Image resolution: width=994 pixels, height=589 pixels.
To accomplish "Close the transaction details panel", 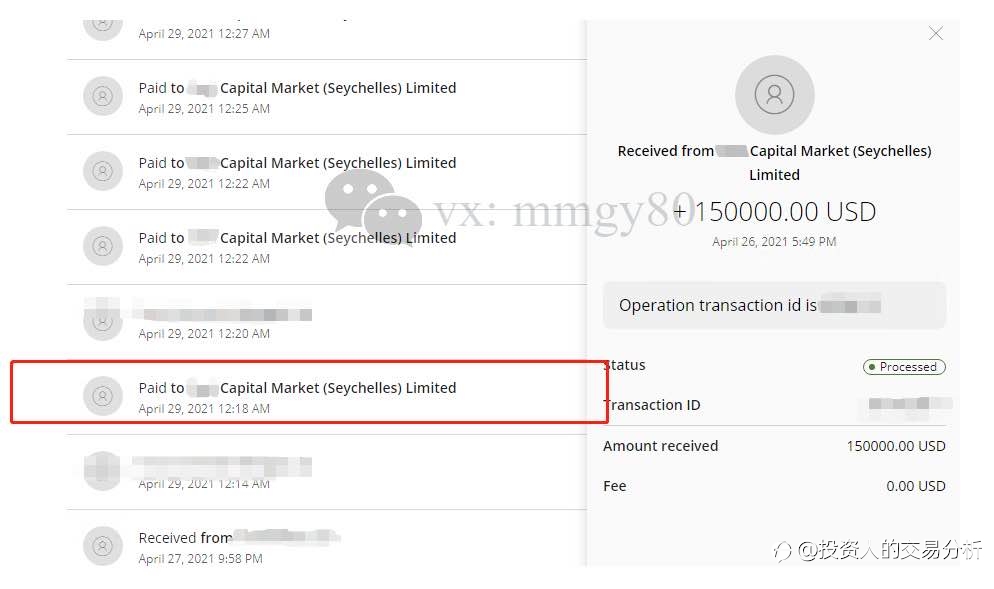I will pos(936,34).
